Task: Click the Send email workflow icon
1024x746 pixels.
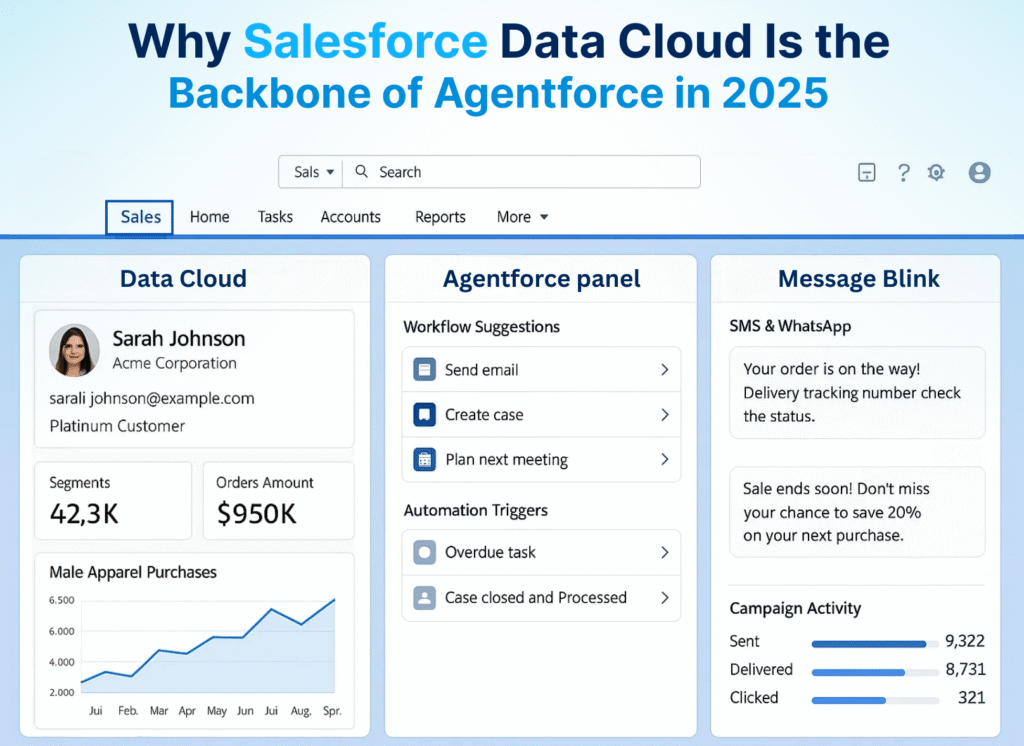Action: tap(425, 370)
